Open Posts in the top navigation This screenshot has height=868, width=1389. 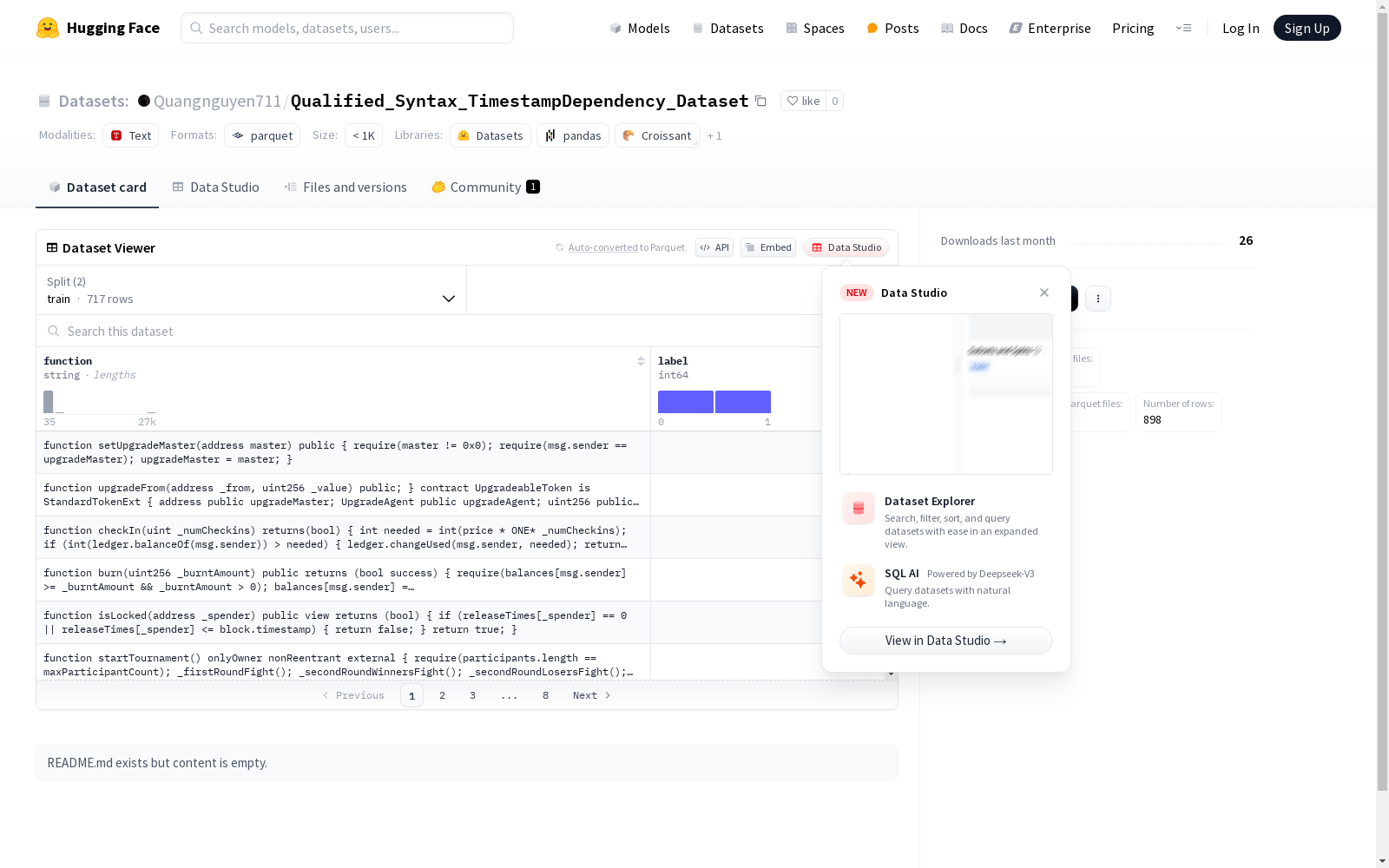tap(892, 28)
